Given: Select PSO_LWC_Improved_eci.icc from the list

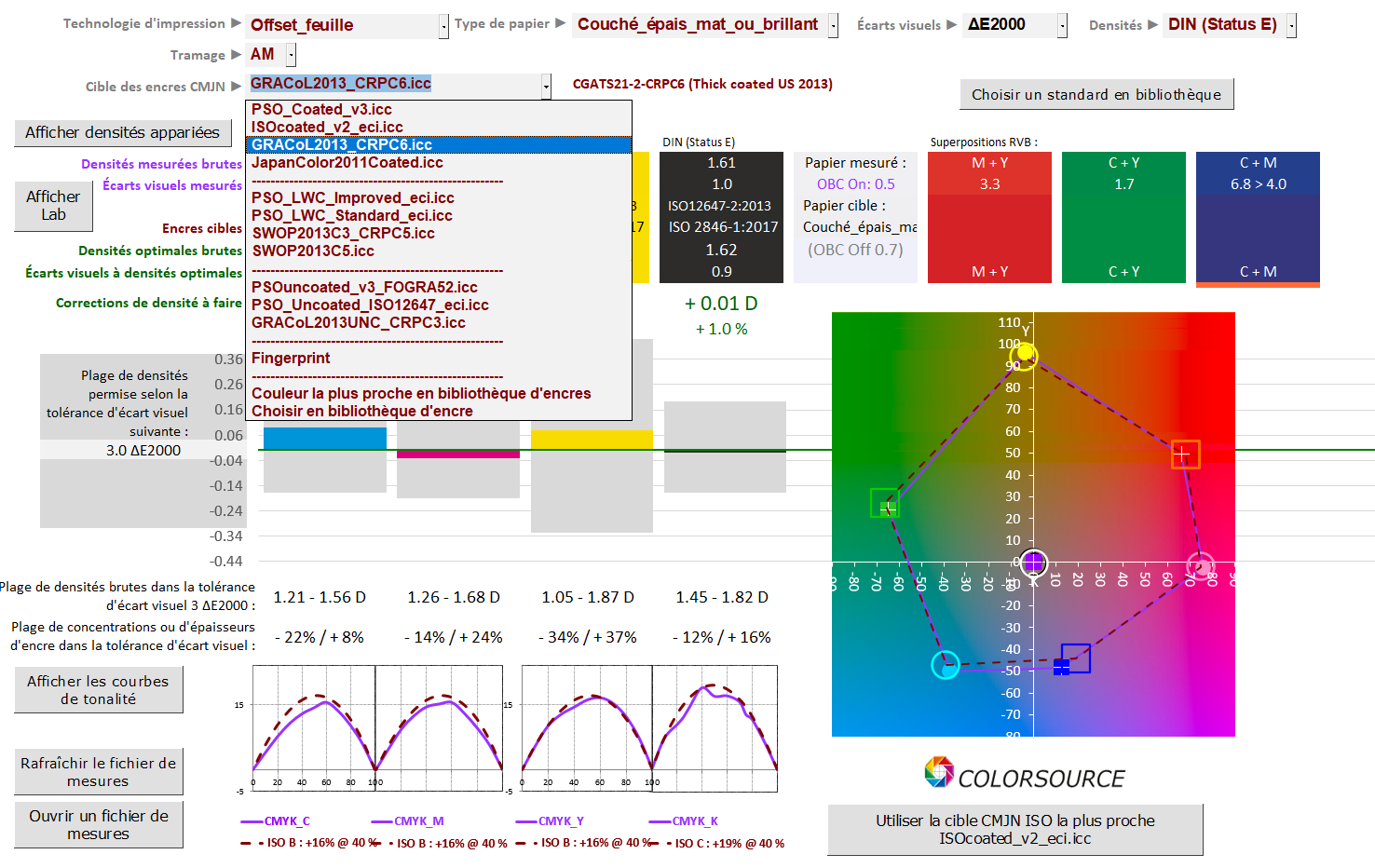Looking at the screenshot, I should click(439, 198).
